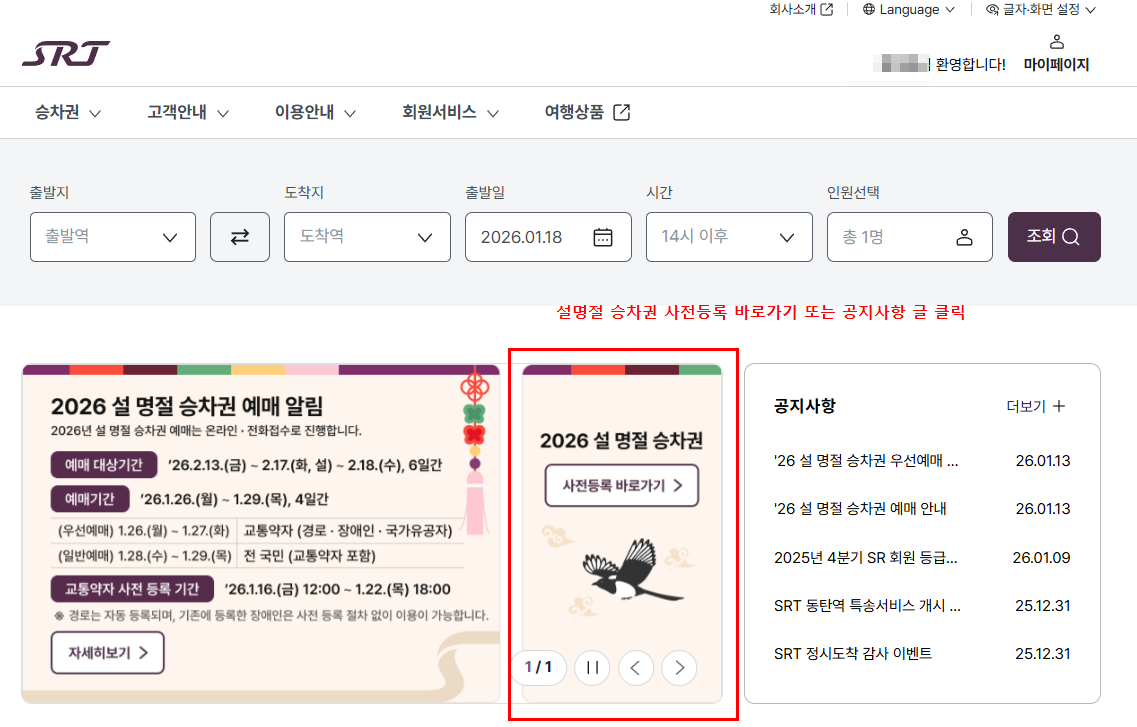Screen dimensions: 1137x727
Task: Open notice SRT 정시도착 감사 이벤트
Action: click(x=853, y=654)
